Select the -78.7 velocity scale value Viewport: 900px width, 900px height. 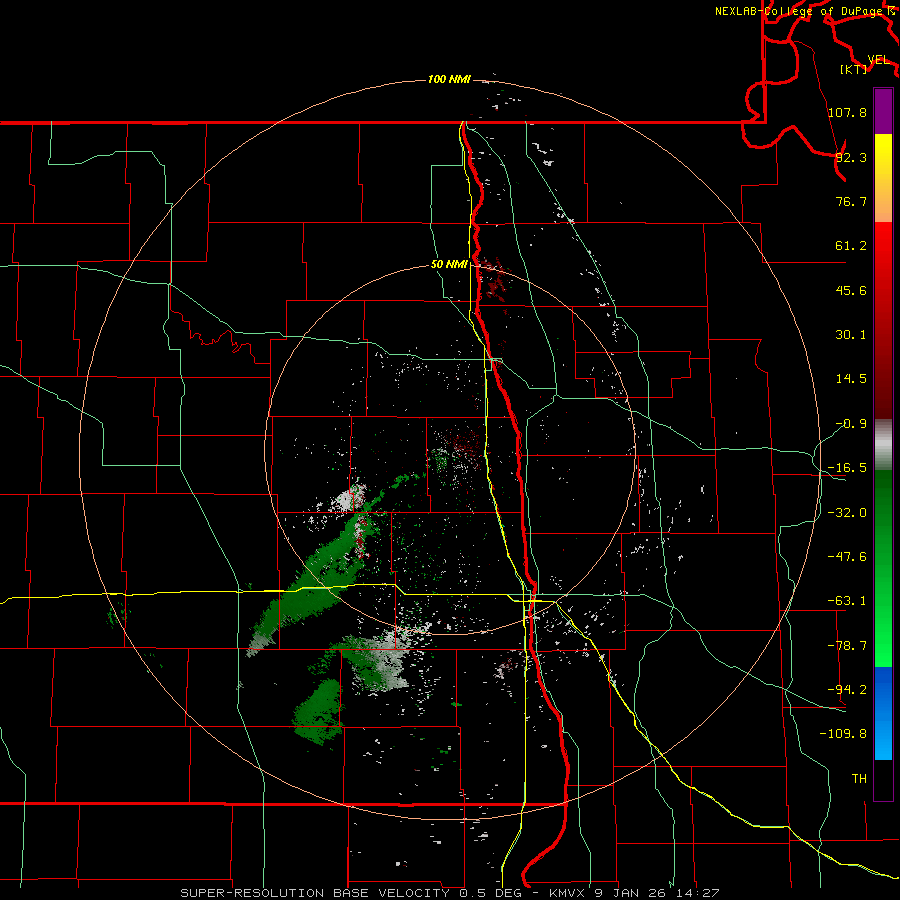pyautogui.click(x=847, y=646)
